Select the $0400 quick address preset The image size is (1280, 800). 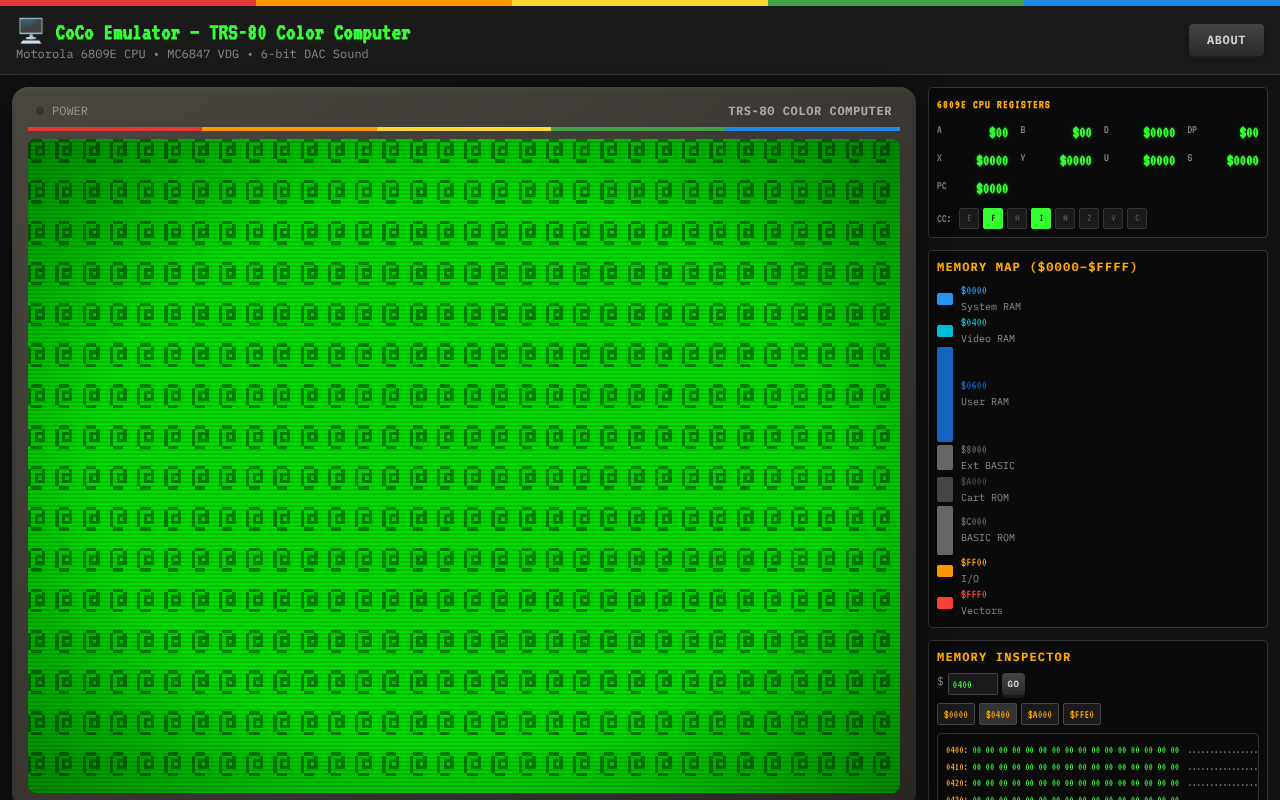pos(997,714)
